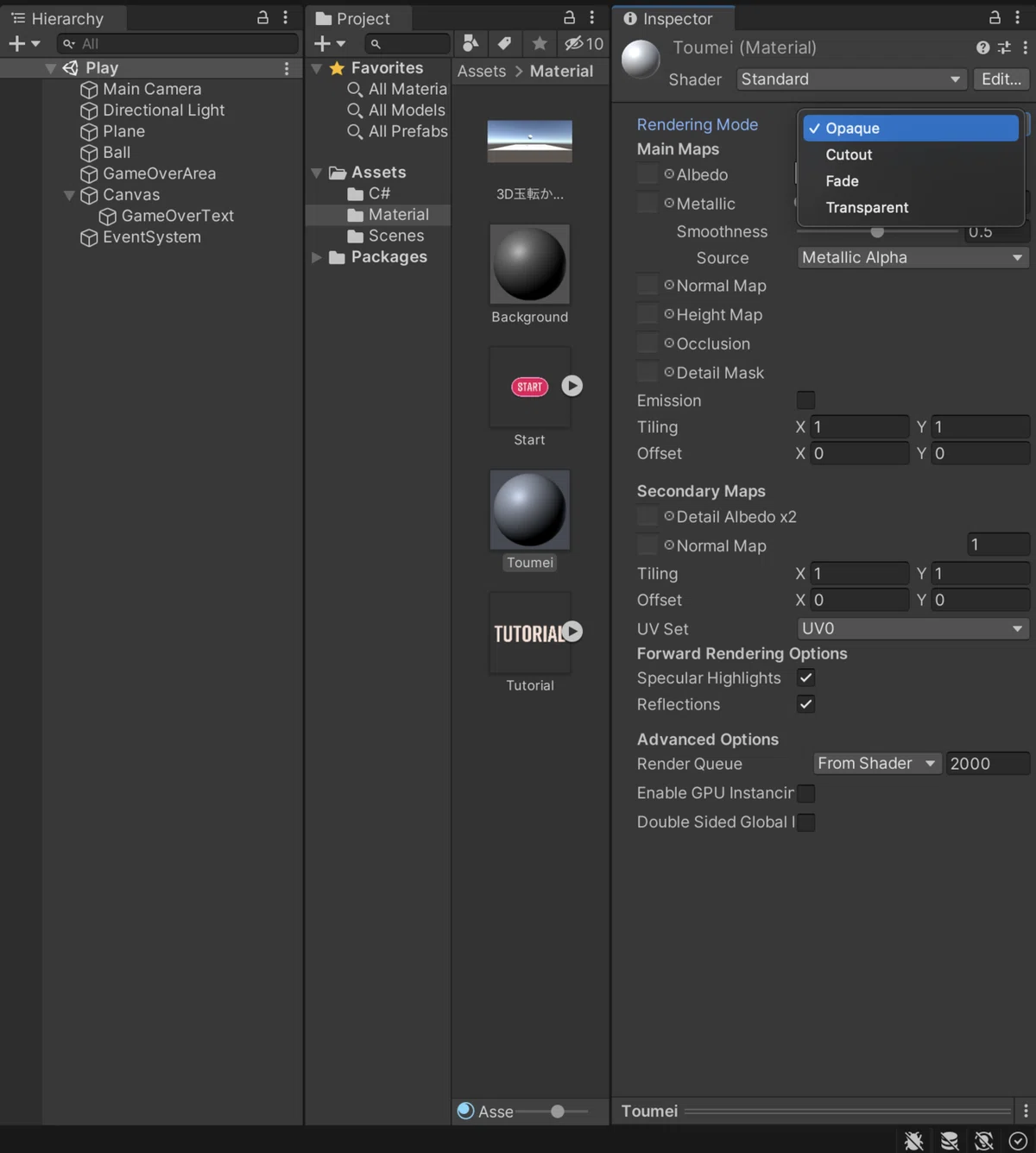This screenshot has height=1153, width=1036.
Task: Click Search by Label tag icon
Action: pos(504,43)
